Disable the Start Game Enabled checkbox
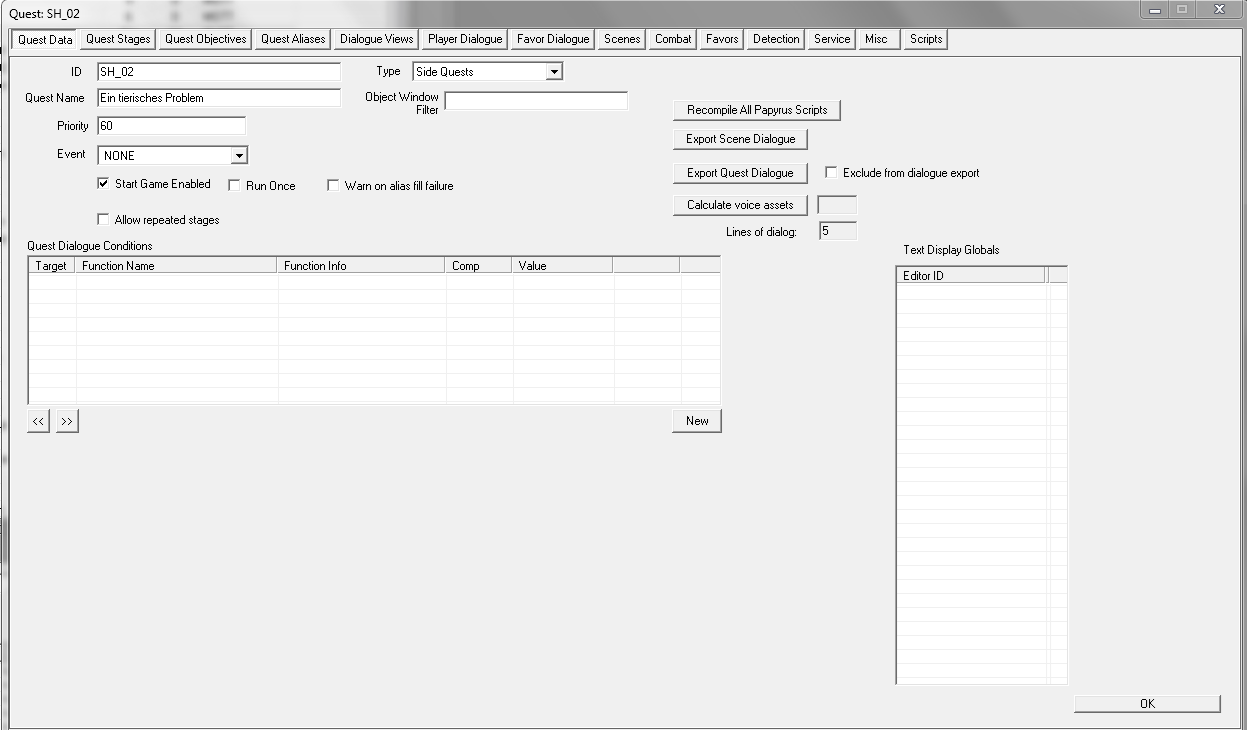 [x=103, y=184]
